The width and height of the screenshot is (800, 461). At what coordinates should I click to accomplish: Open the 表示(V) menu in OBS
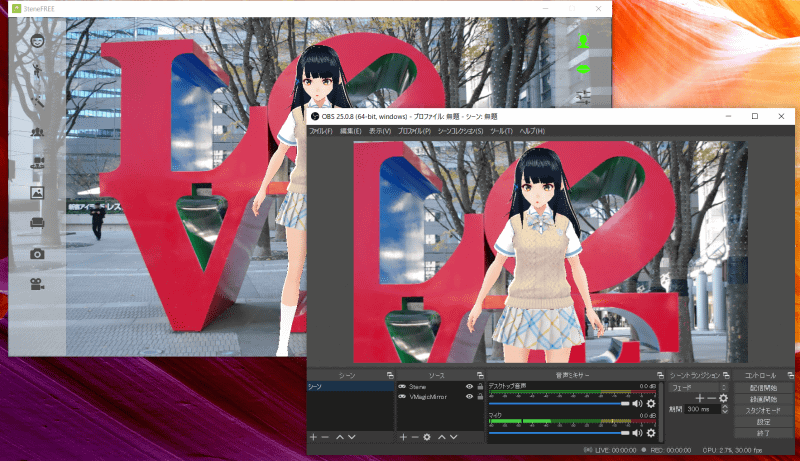coord(380,131)
